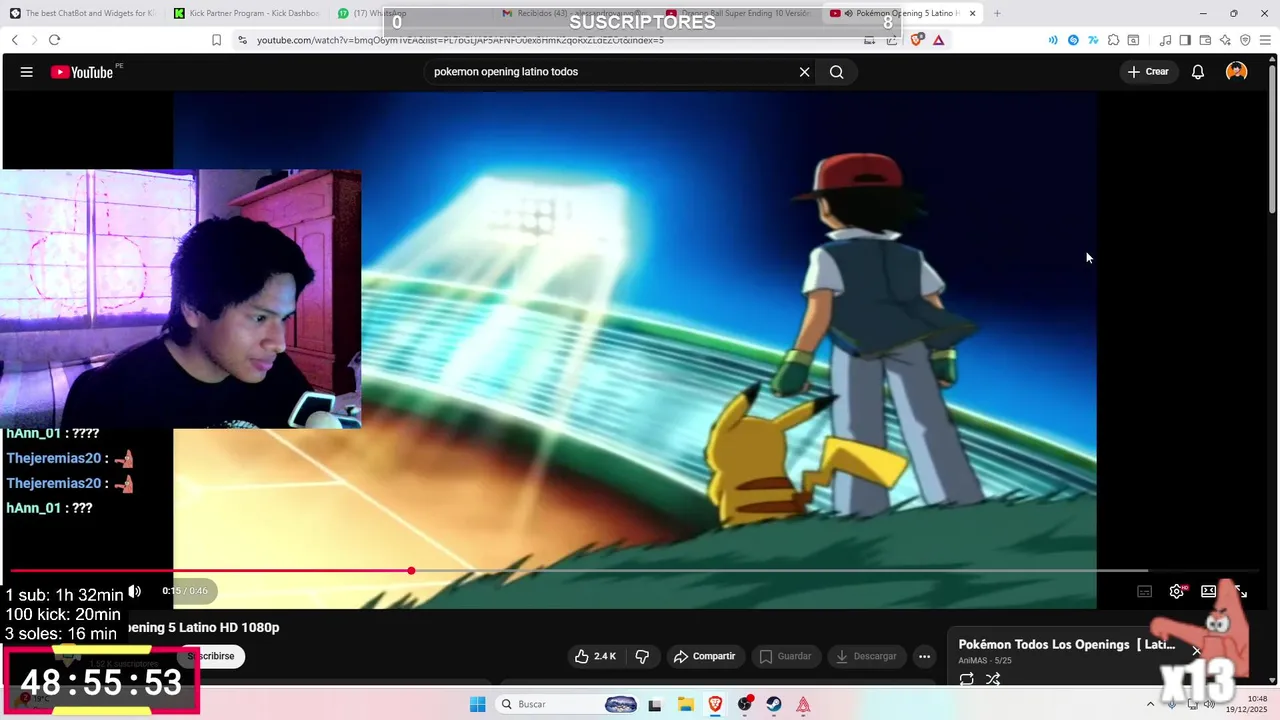Download video with Descargar button
The height and width of the screenshot is (720, 1280).
[x=866, y=656]
